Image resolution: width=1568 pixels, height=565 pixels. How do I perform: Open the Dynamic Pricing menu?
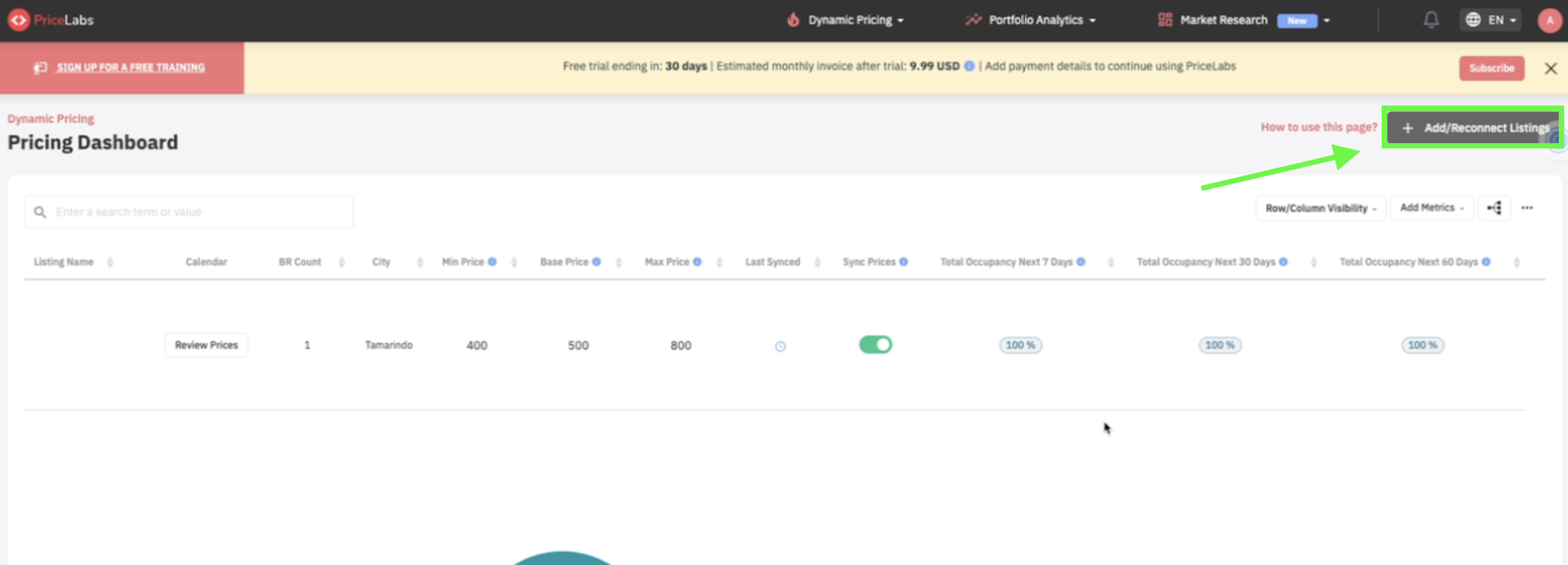(x=846, y=20)
